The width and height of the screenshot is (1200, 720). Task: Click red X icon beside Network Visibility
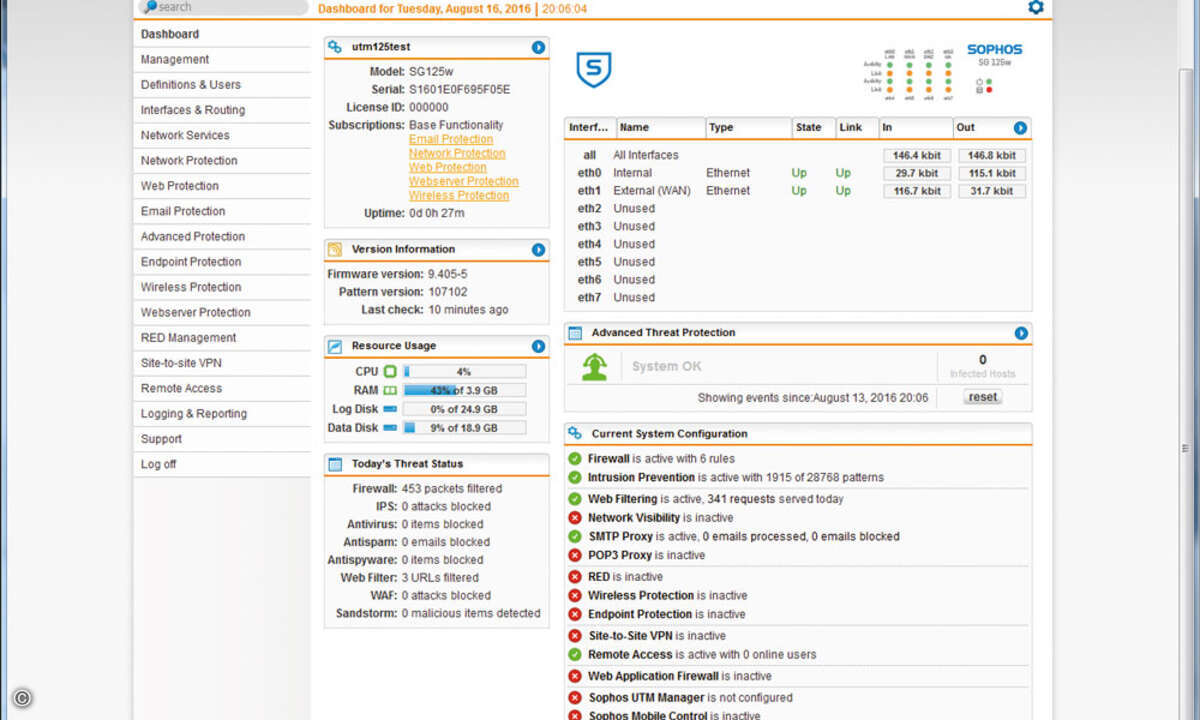point(575,518)
